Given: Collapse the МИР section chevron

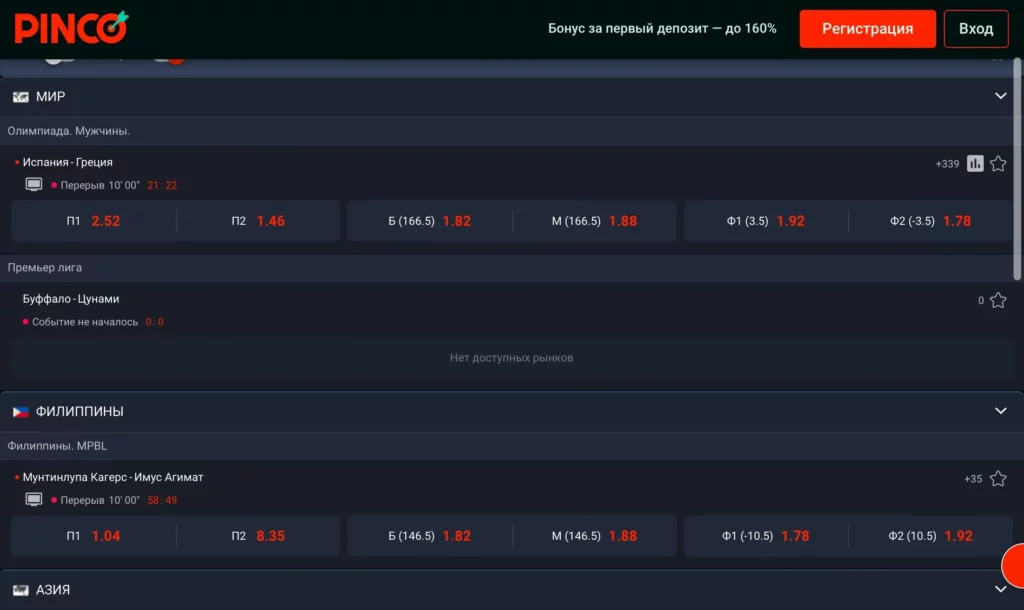Looking at the screenshot, I should (1000, 96).
